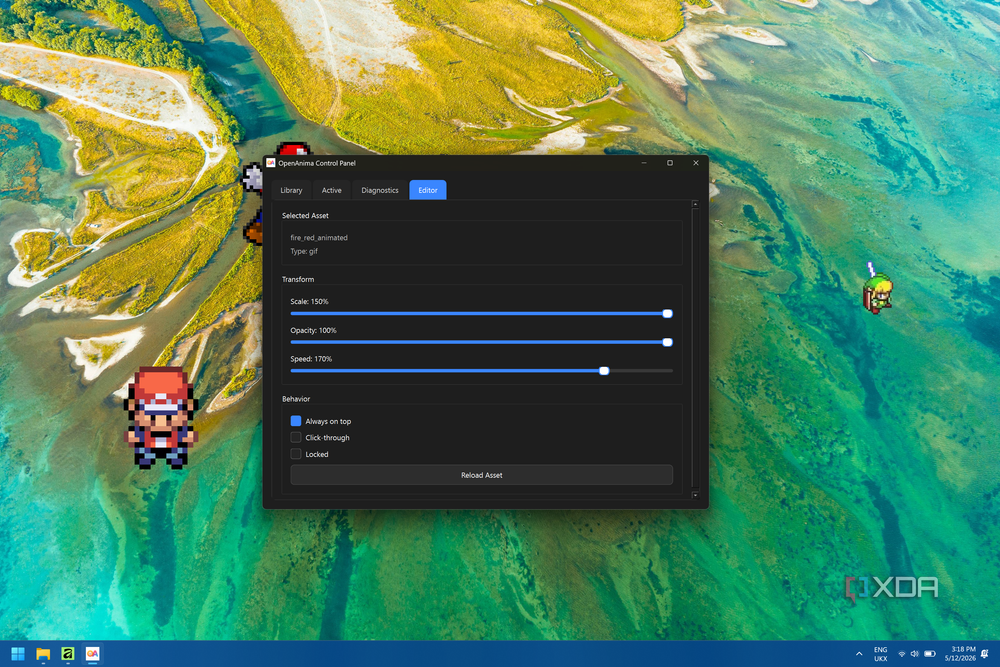Click the Opacity slider handle

click(668, 342)
